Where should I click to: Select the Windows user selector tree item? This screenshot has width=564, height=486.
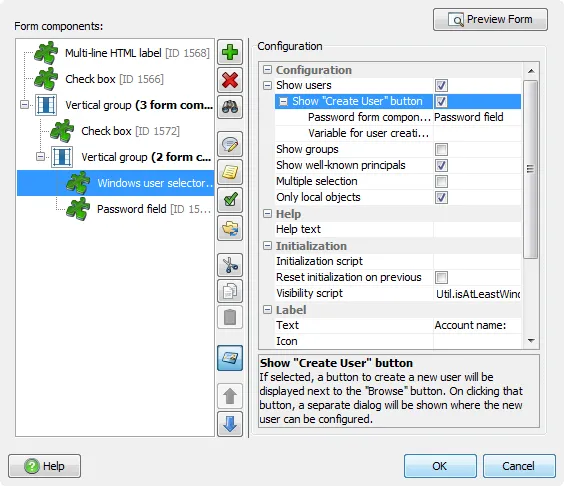click(x=155, y=183)
